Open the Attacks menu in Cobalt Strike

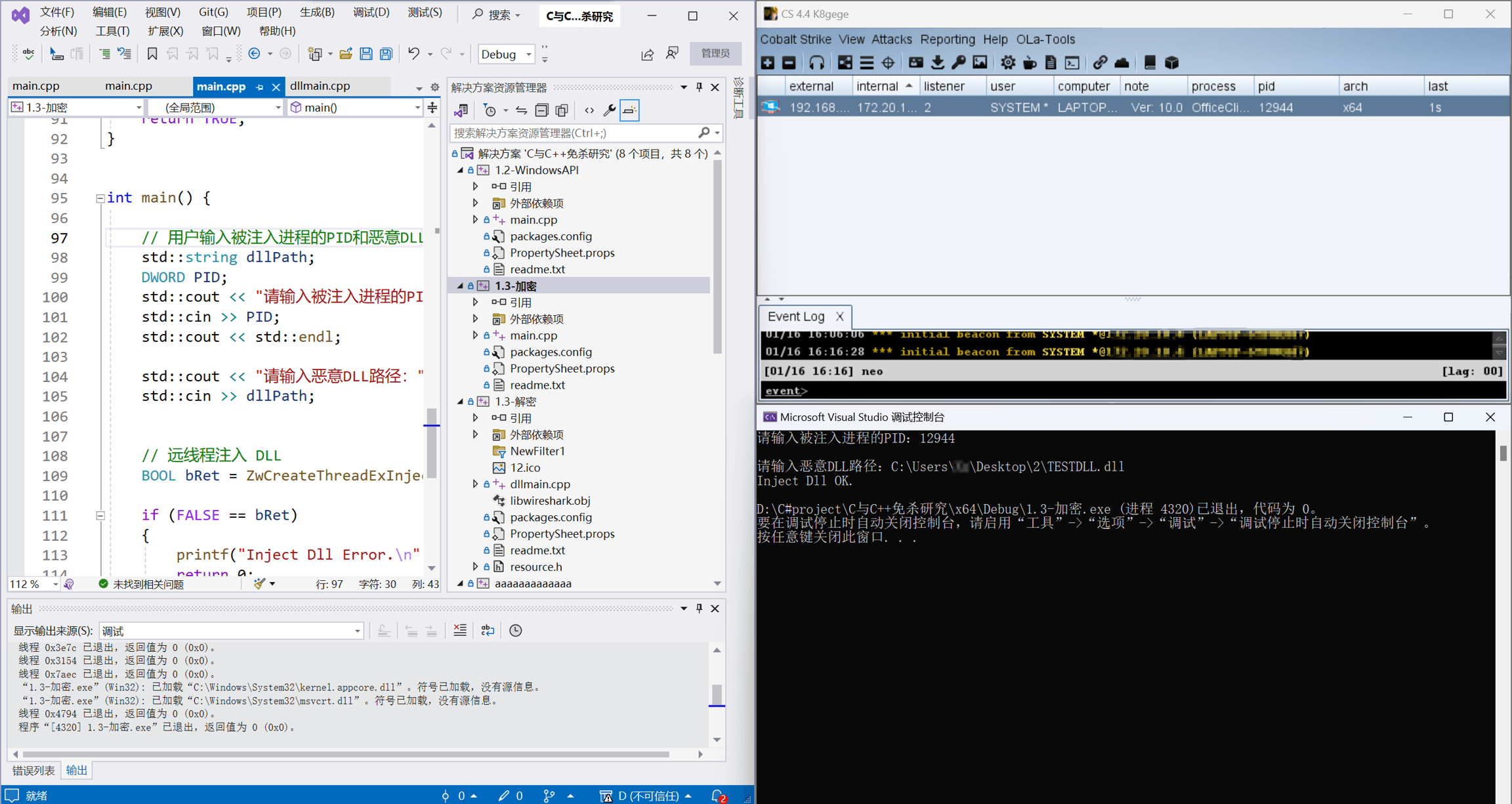click(891, 39)
